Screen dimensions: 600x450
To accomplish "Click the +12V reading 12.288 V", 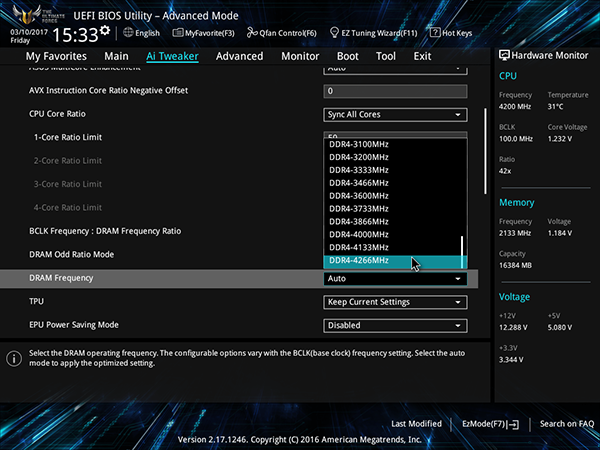I will point(513,328).
